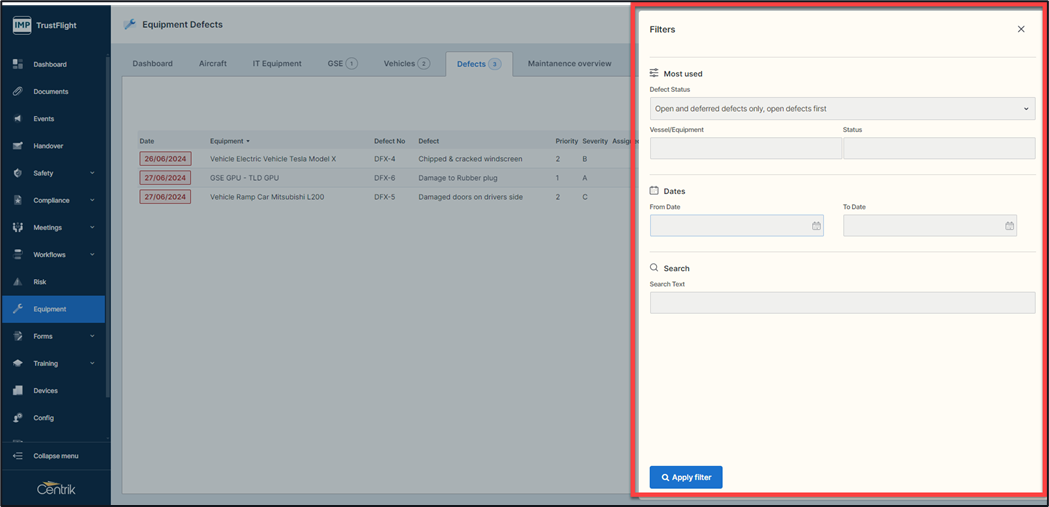Click the Apply filter button
The height and width of the screenshot is (507, 1049).
coord(686,478)
